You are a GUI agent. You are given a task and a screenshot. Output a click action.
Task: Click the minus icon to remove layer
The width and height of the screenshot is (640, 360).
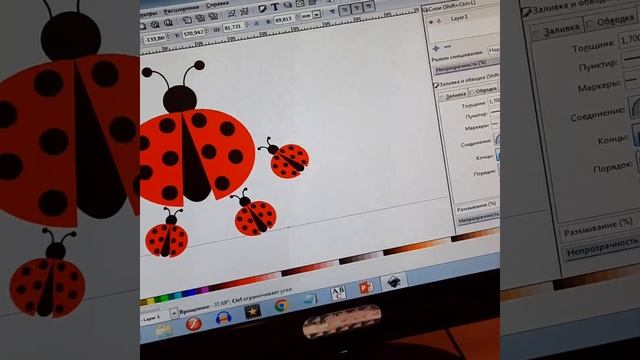pos(447,47)
